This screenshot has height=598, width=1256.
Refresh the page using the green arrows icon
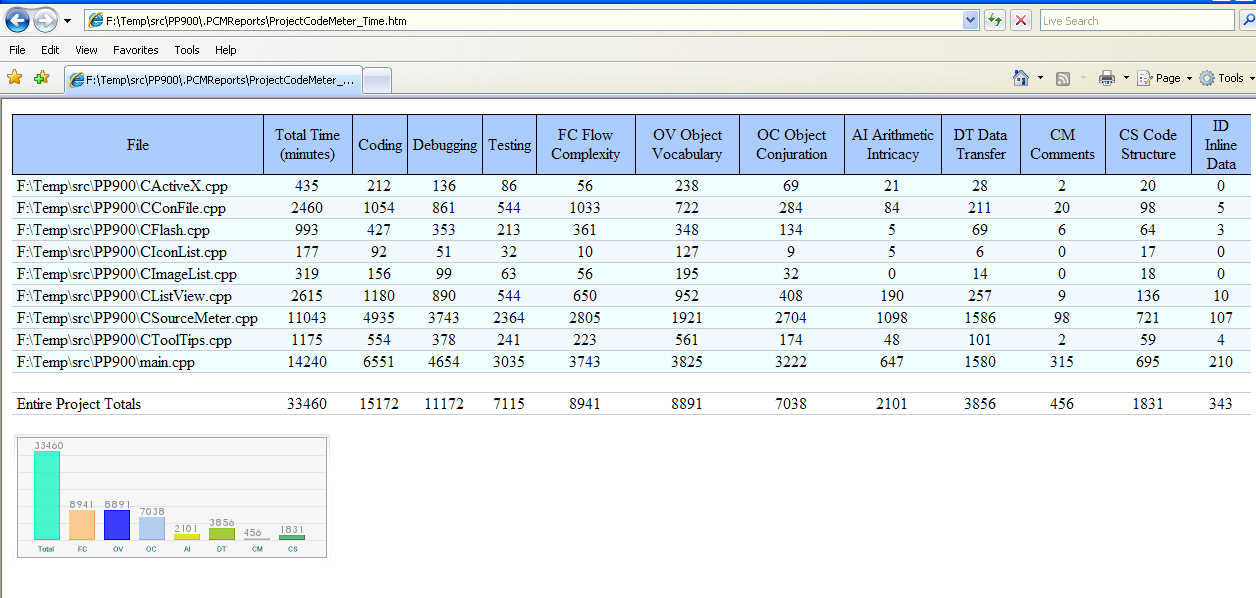click(995, 20)
